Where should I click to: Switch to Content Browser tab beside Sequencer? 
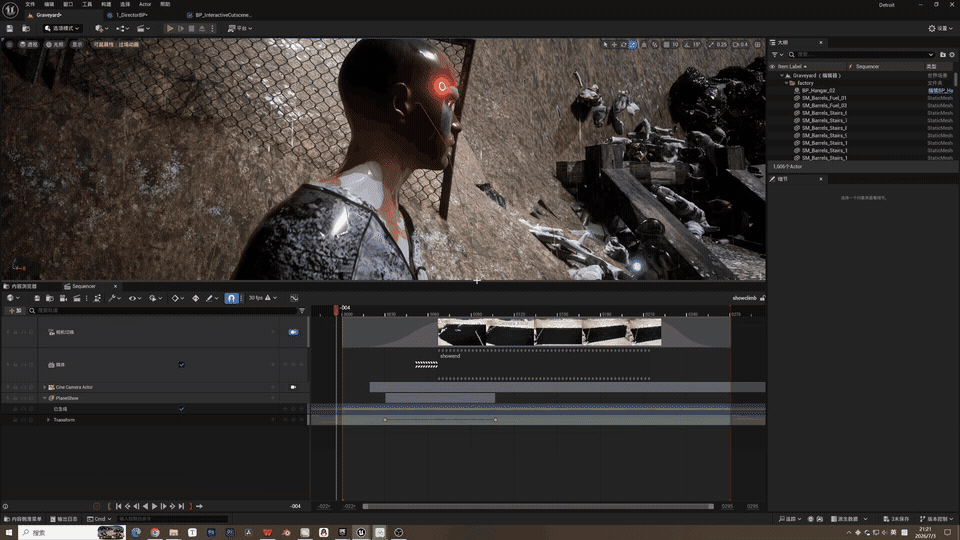tap(21, 286)
